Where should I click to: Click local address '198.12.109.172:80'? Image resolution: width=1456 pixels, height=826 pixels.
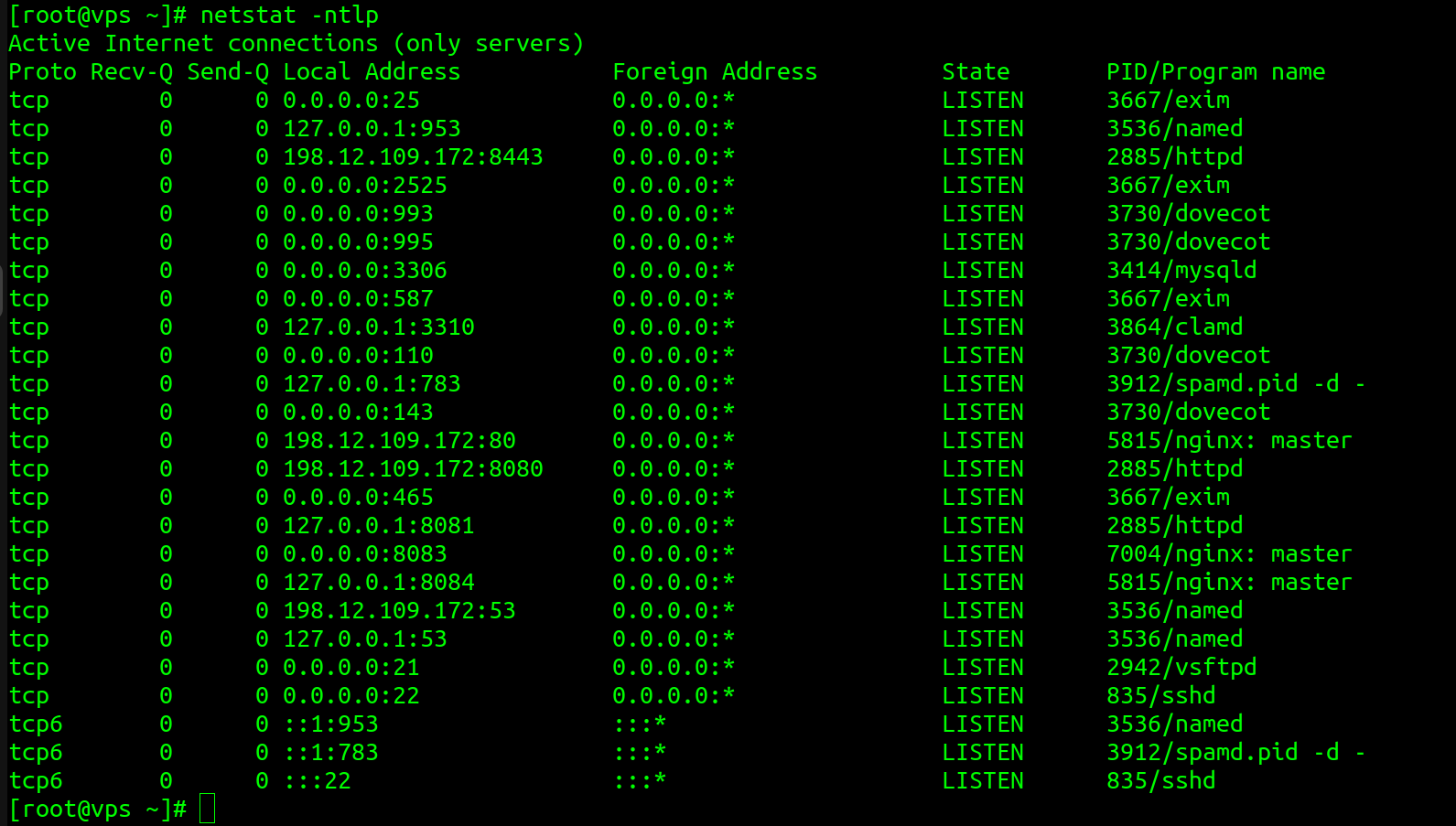(x=399, y=441)
